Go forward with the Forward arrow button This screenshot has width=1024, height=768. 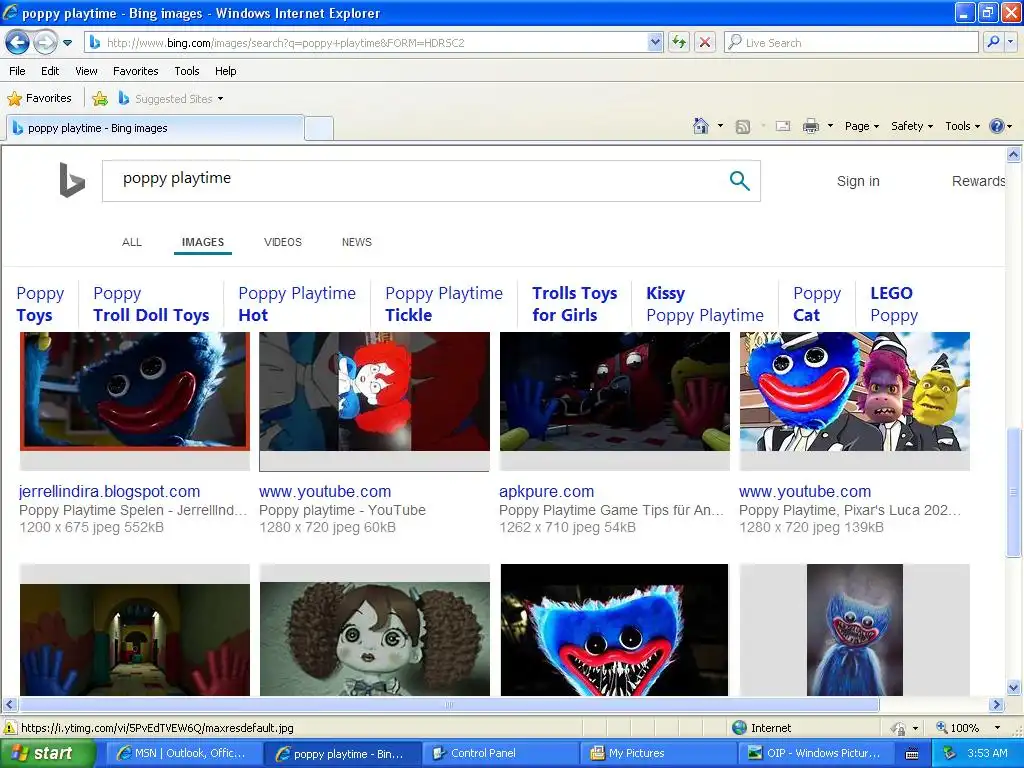click(45, 43)
